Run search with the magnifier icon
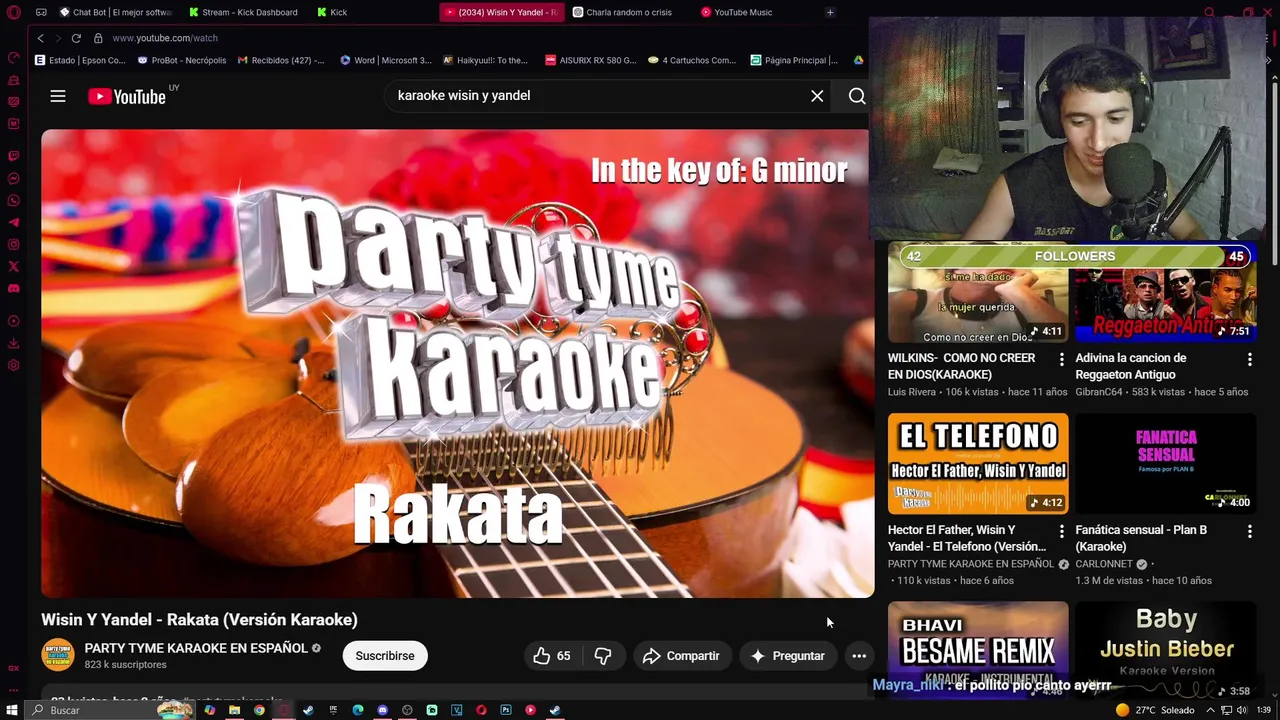This screenshot has width=1280, height=720. (x=857, y=96)
